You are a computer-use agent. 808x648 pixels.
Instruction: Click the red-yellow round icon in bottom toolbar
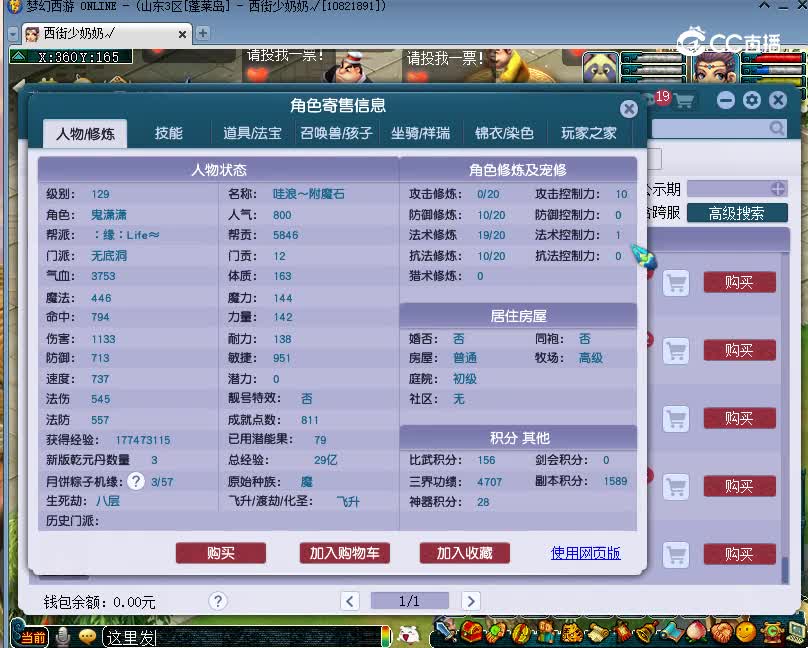(x=520, y=632)
